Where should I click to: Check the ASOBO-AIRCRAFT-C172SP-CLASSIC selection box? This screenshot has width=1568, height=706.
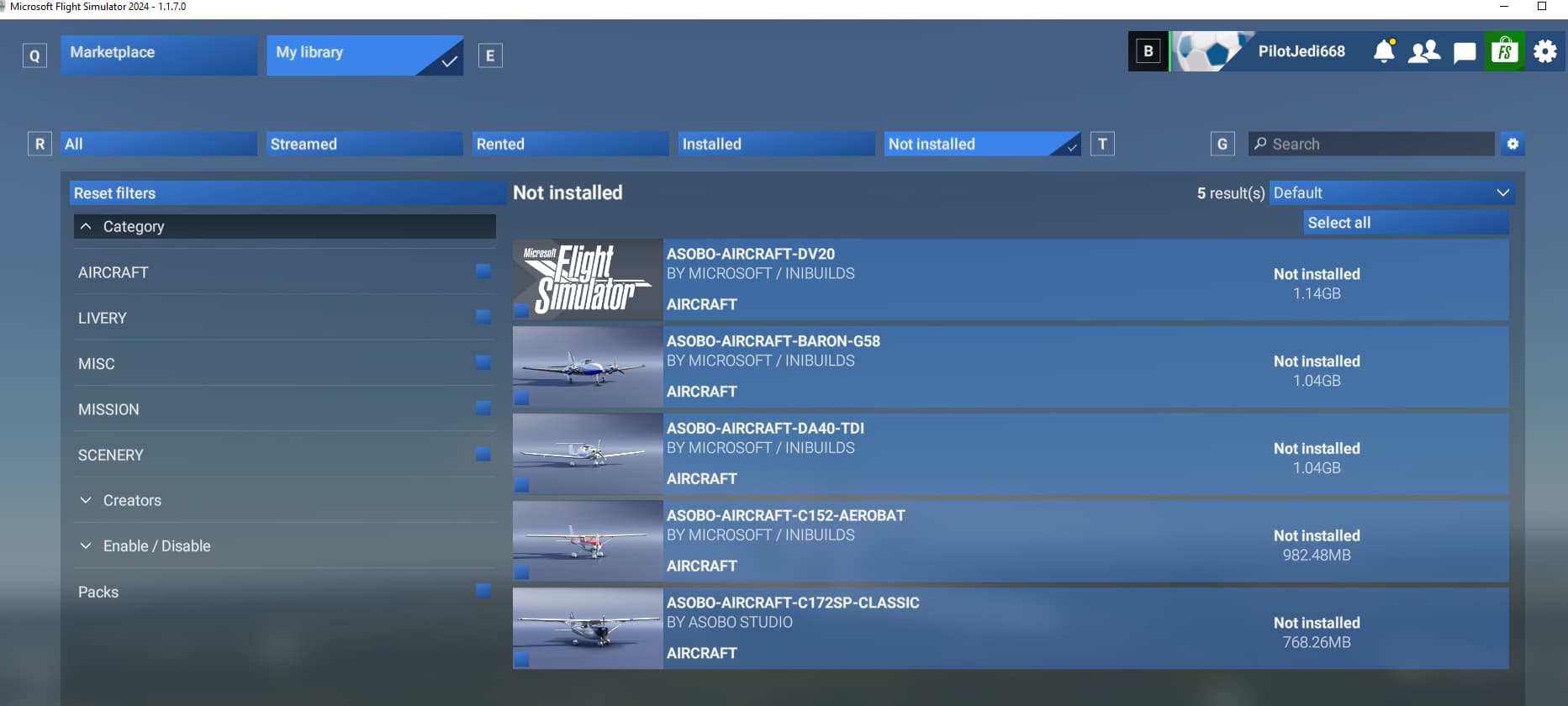[521, 660]
